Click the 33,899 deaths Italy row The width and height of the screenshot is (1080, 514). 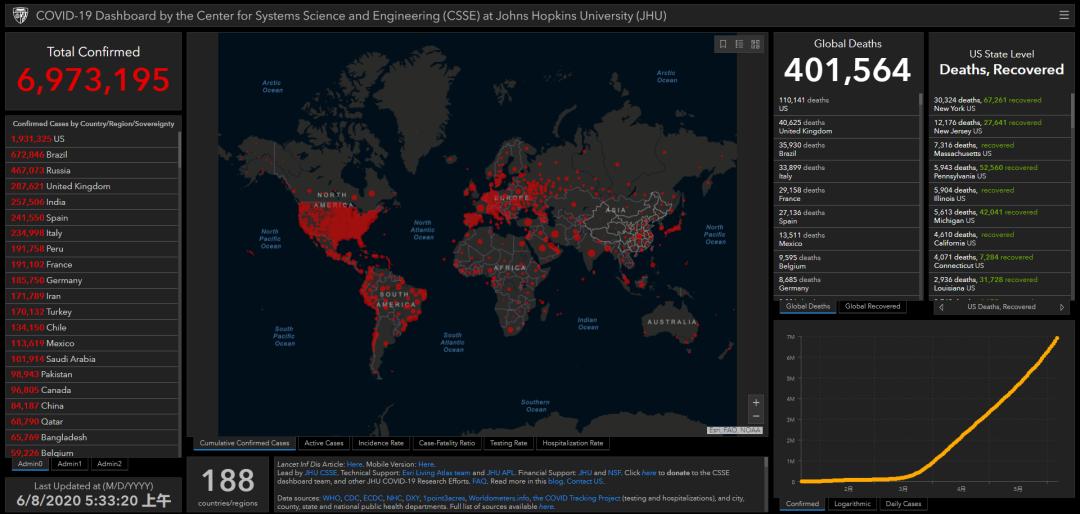click(x=848, y=172)
